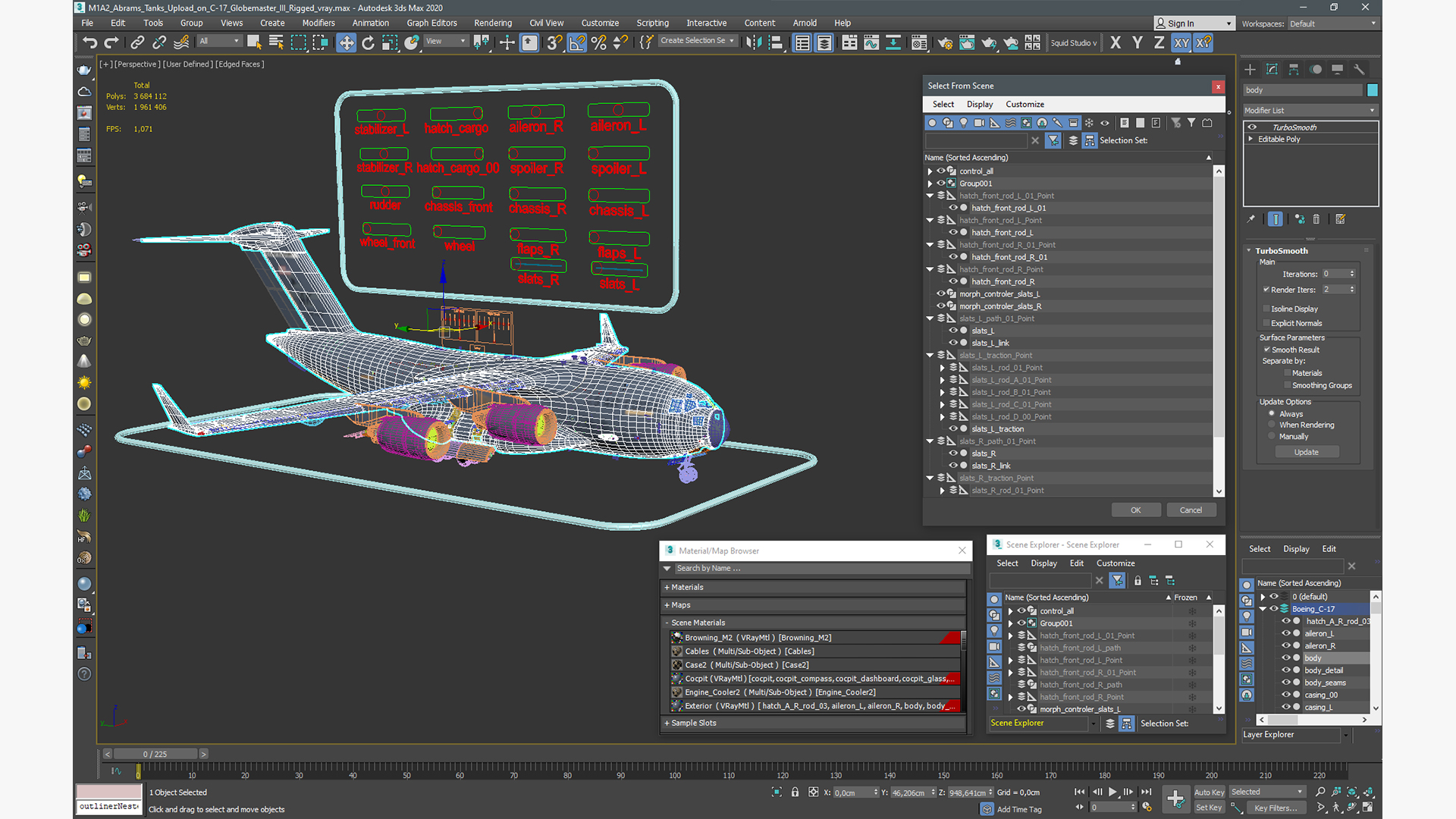The width and height of the screenshot is (1456, 819).
Task: Activate Bind to Space Warp tool
Action: coord(181,42)
